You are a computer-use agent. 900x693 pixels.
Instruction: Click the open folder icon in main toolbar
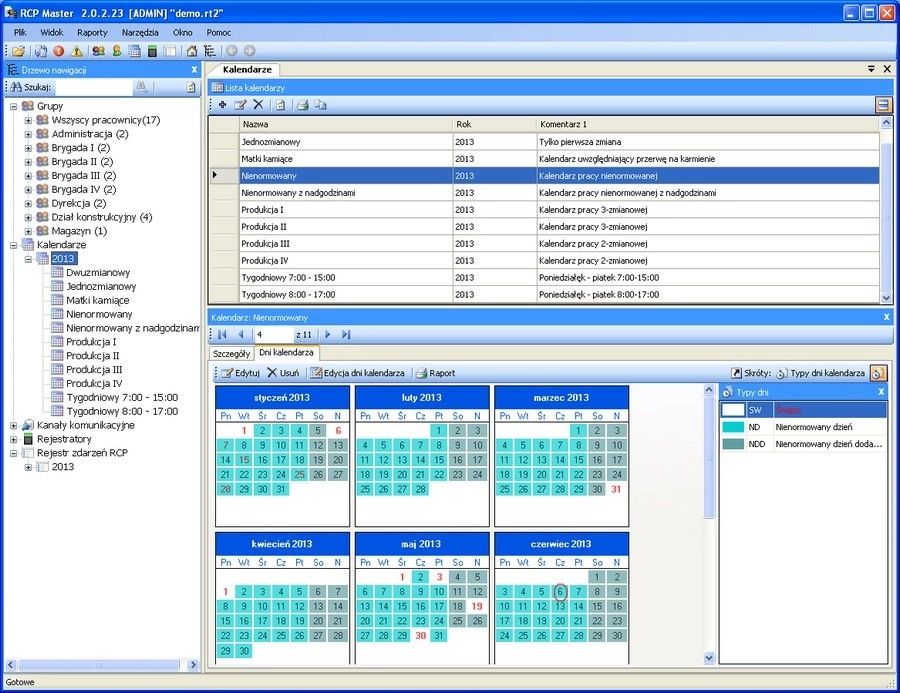point(19,51)
